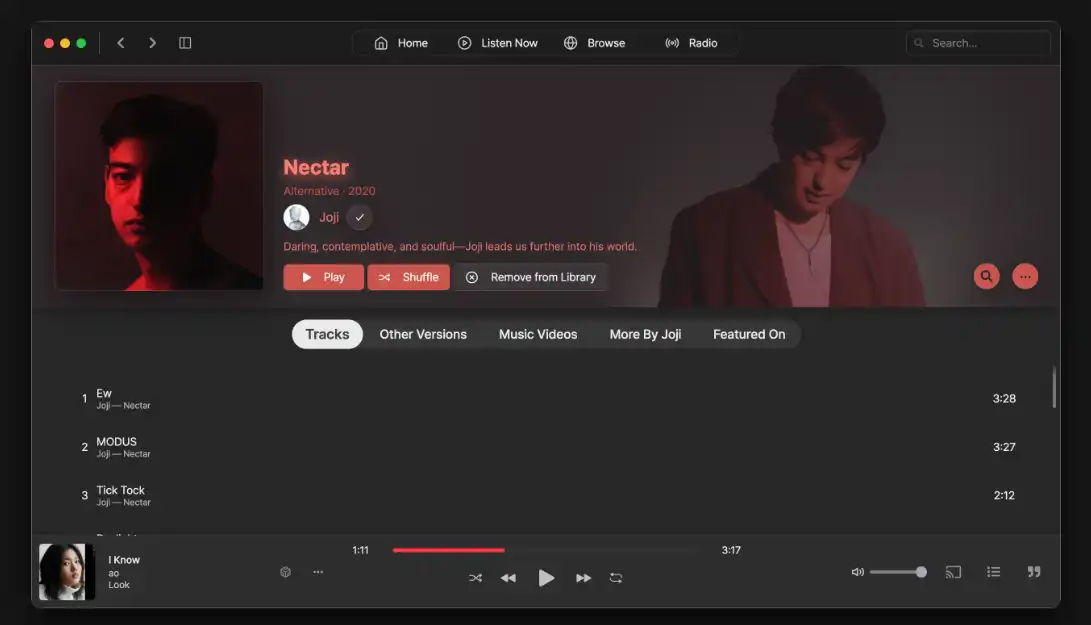Image resolution: width=1091 pixels, height=625 pixels.
Task: Click the Search field
Action: tap(978, 43)
